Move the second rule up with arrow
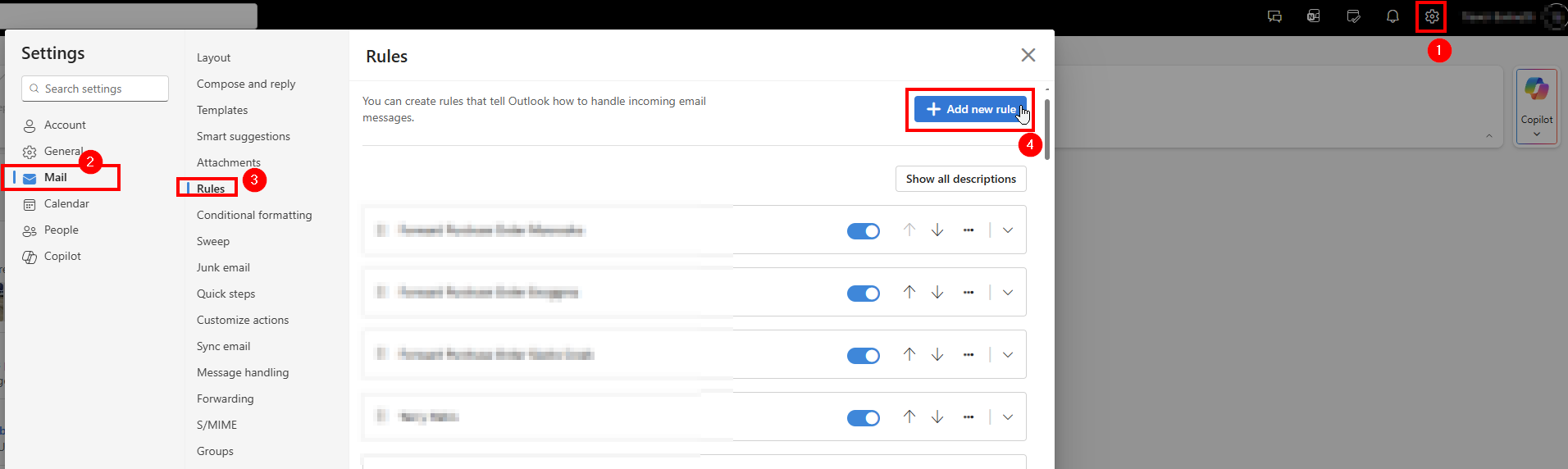This screenshot has height=469, width=1568. pos(909,293)
